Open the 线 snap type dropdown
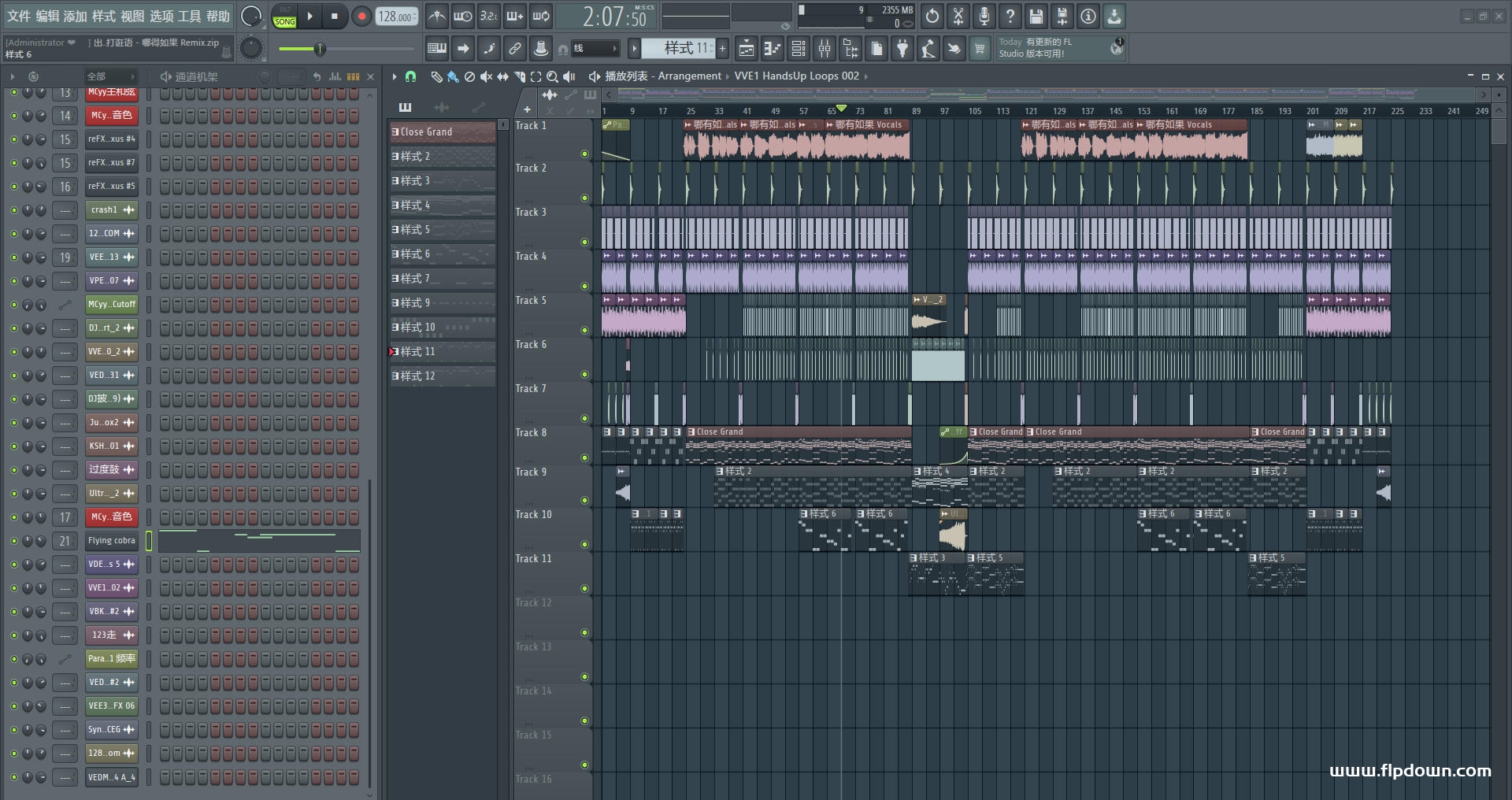The image size is (1512, 800). (x=595, y=49)
